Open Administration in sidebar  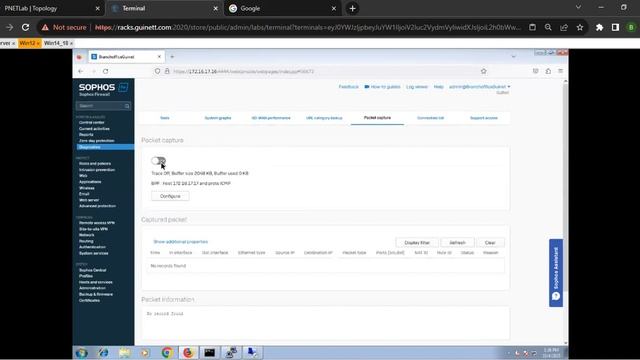point(92,288)
